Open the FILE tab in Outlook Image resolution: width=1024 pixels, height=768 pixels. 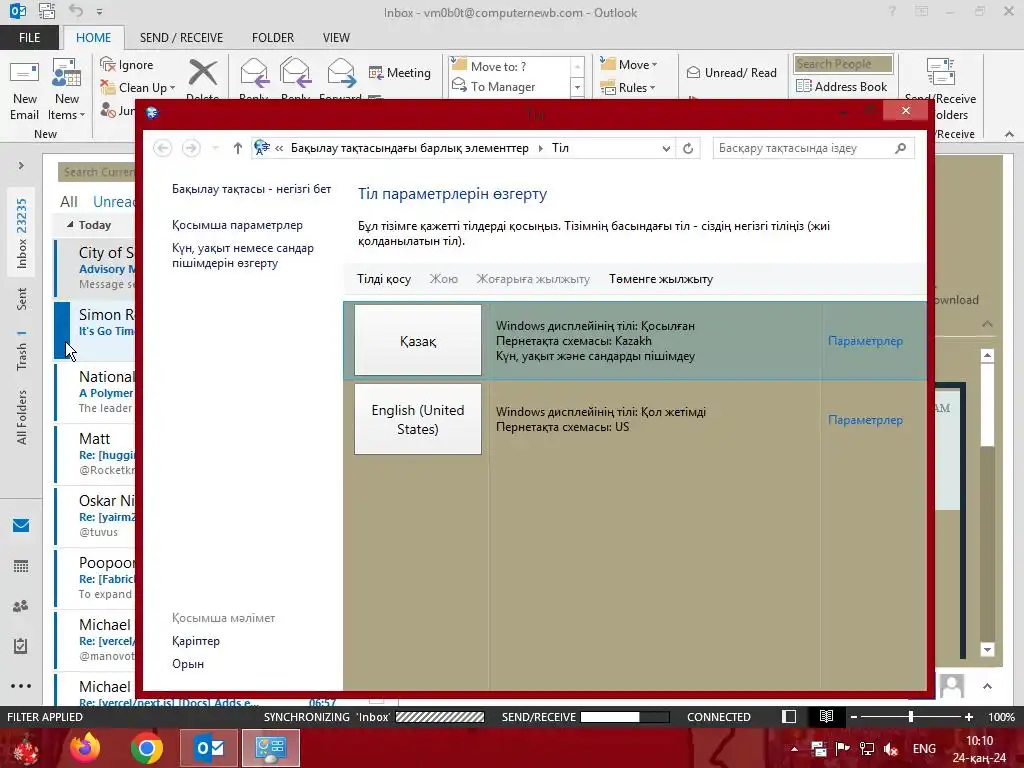29,38
